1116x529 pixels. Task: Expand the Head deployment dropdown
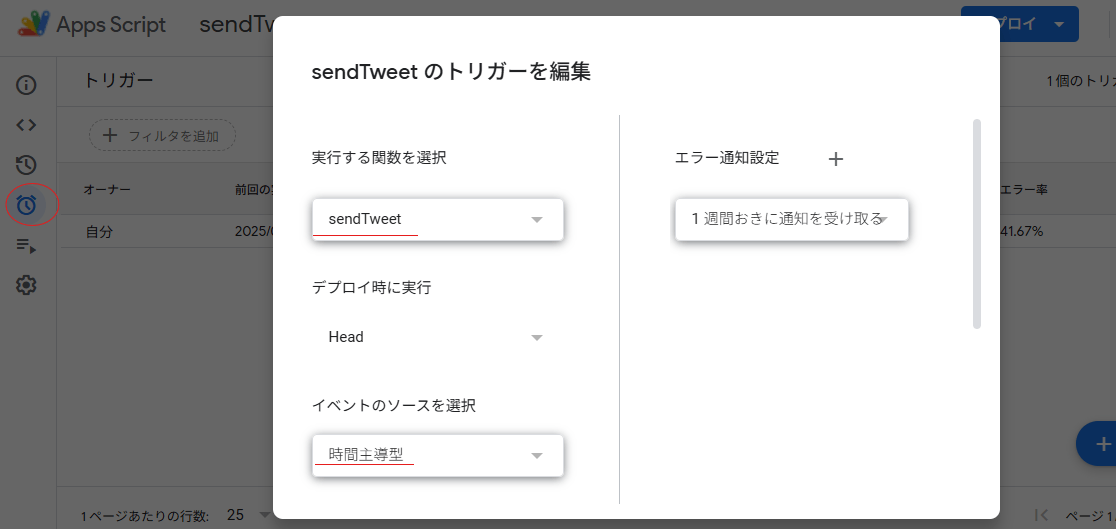(x=438, y=337)
